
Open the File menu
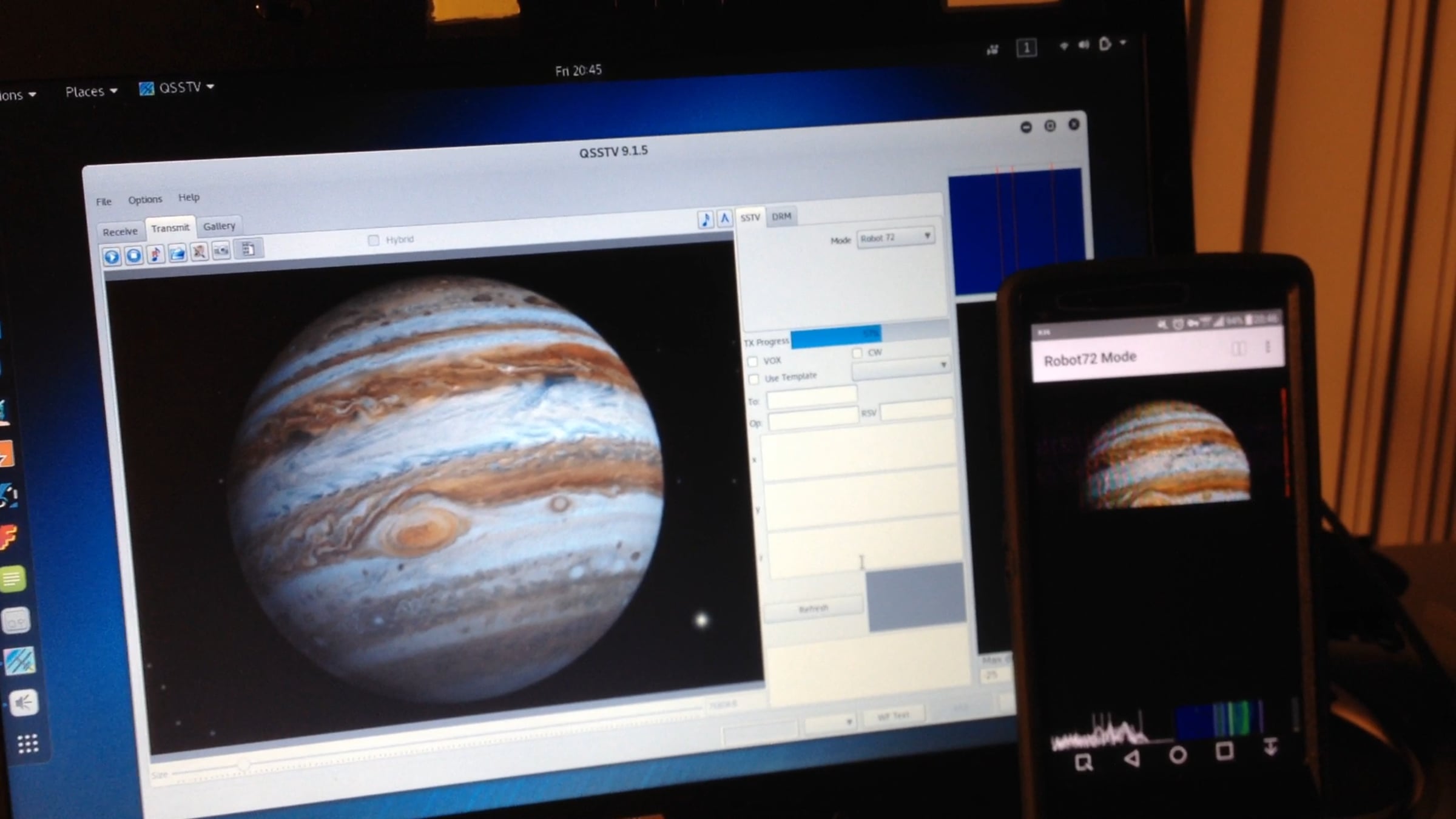[104, 201]
